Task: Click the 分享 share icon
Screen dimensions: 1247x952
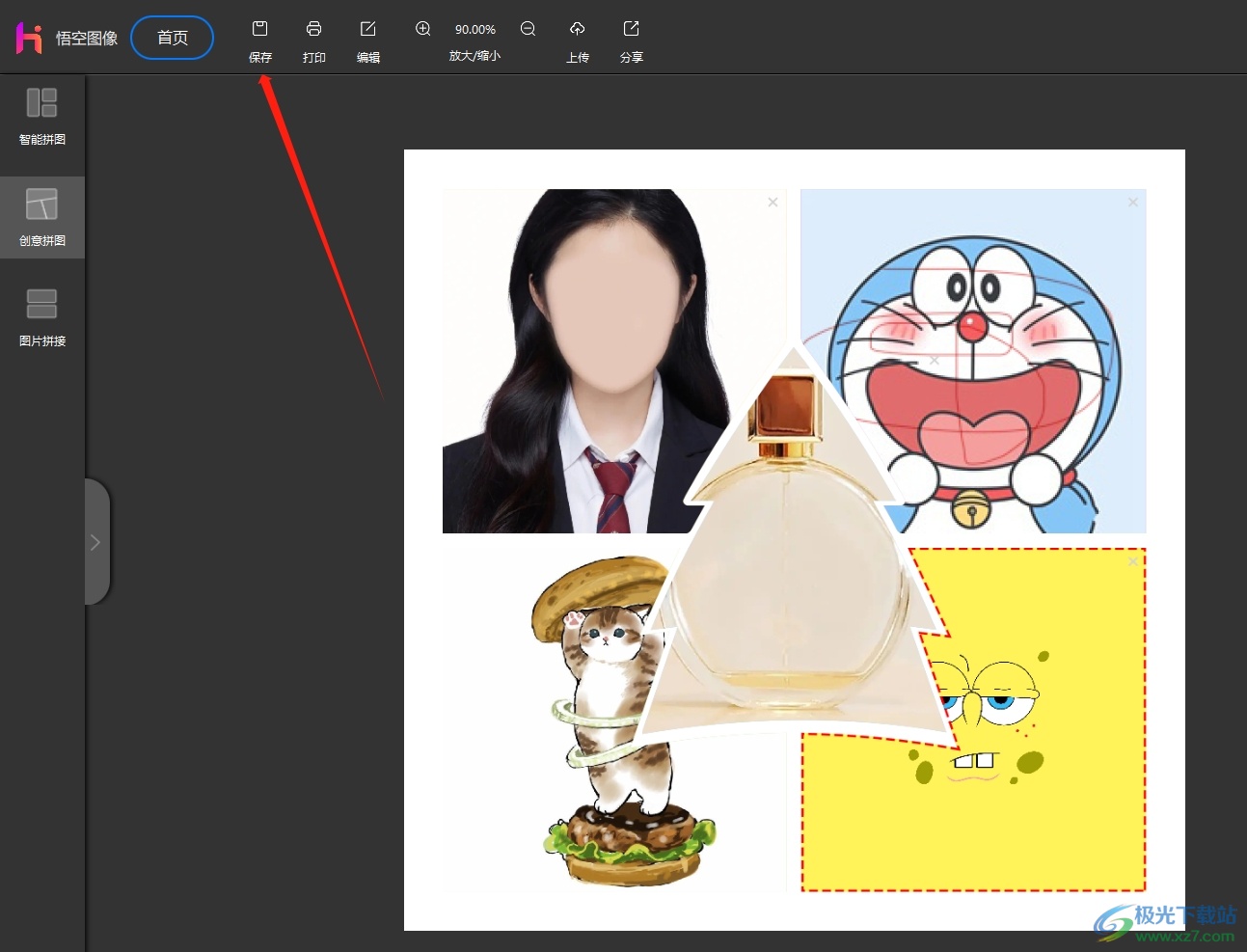Action: tap(632, 29)
